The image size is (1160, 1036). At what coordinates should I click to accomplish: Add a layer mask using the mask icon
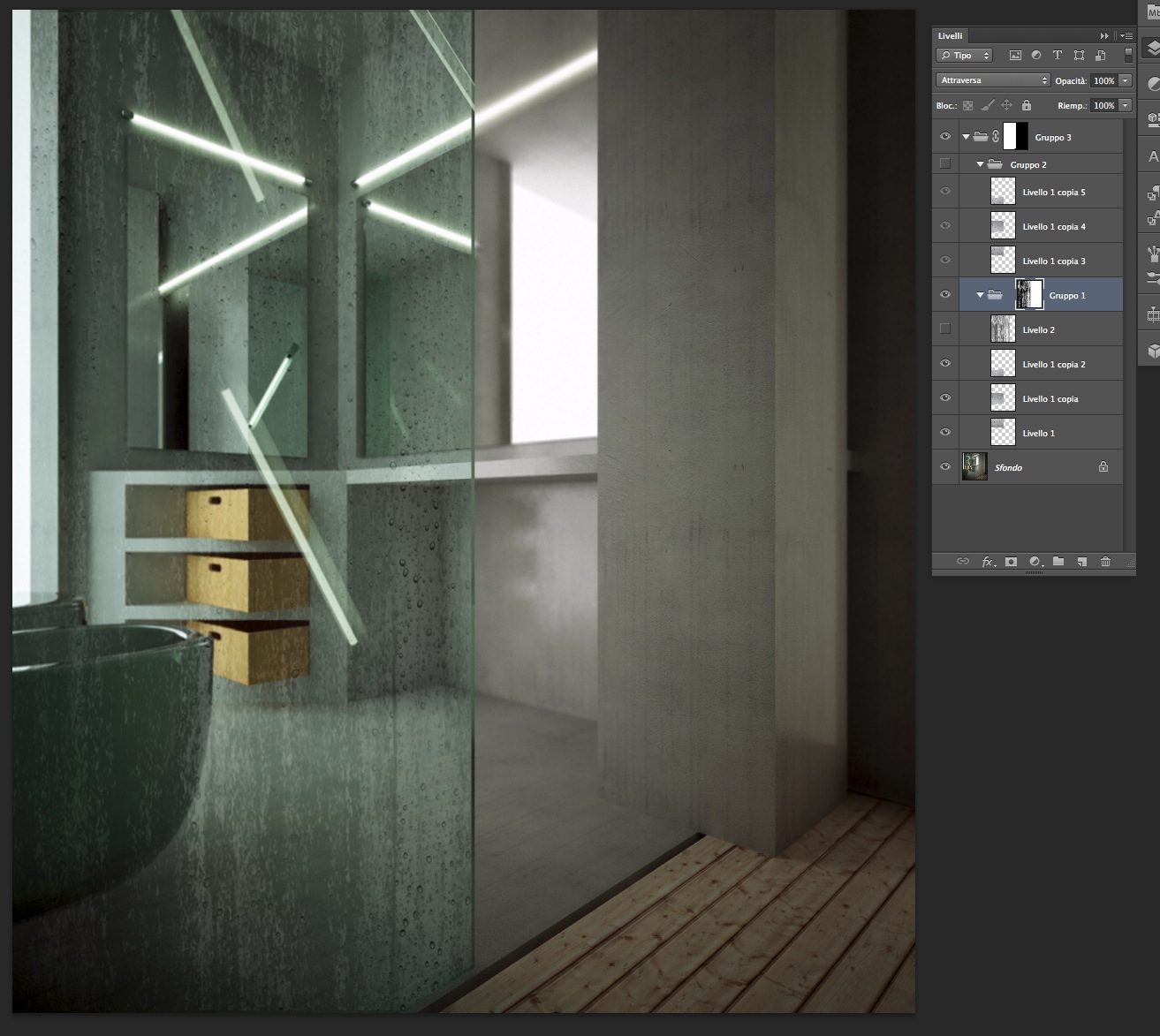click(x=1011, y=562)
